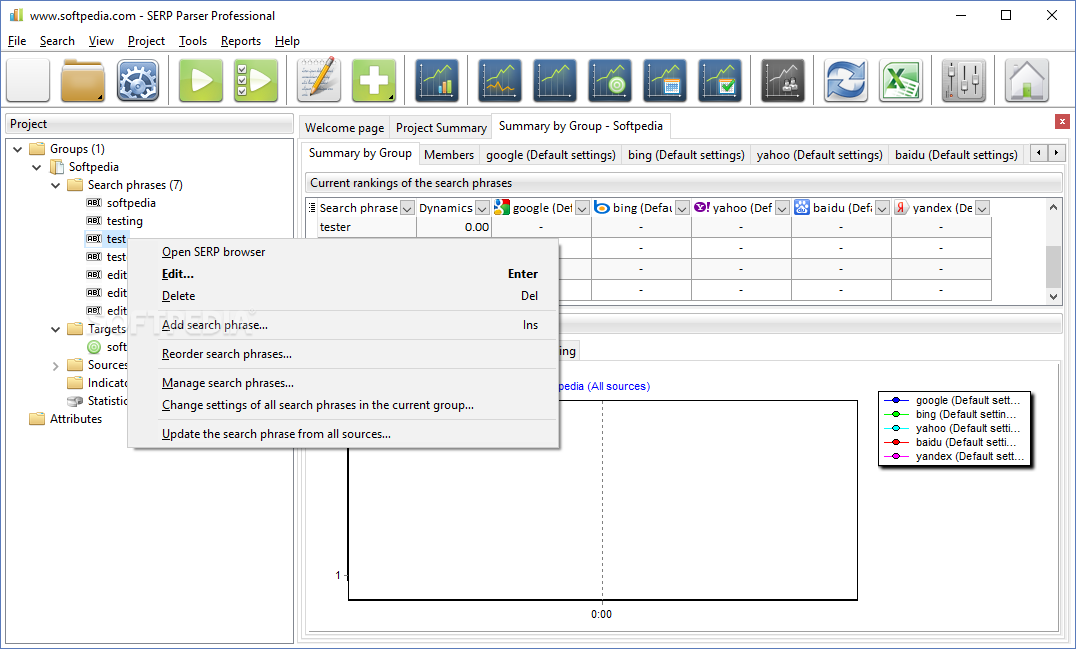
Task: Open the File menu
Action: click(17, 41)
